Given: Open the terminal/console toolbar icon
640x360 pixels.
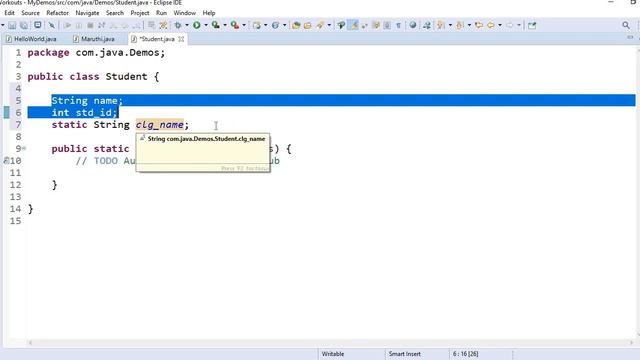Looking at the screenshot, I should tap(38, 25).
